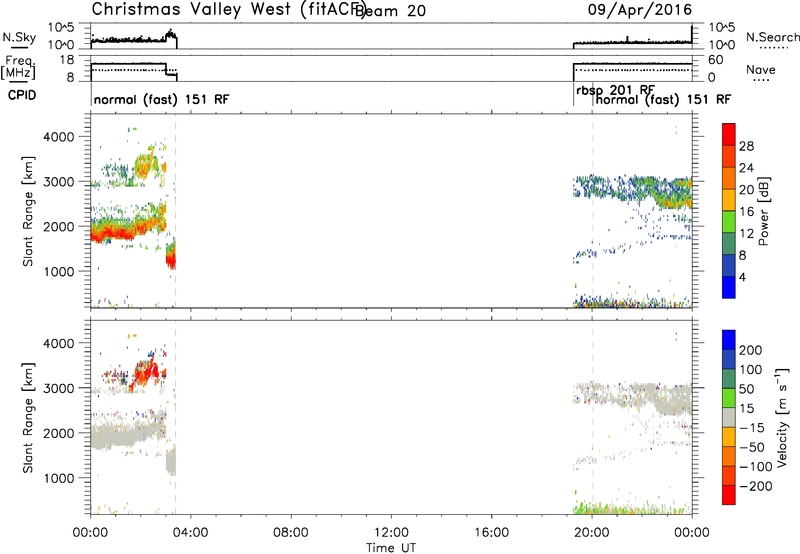
Task: Click the 'N.Search' legend label
Action: click(x=772, y=37)
